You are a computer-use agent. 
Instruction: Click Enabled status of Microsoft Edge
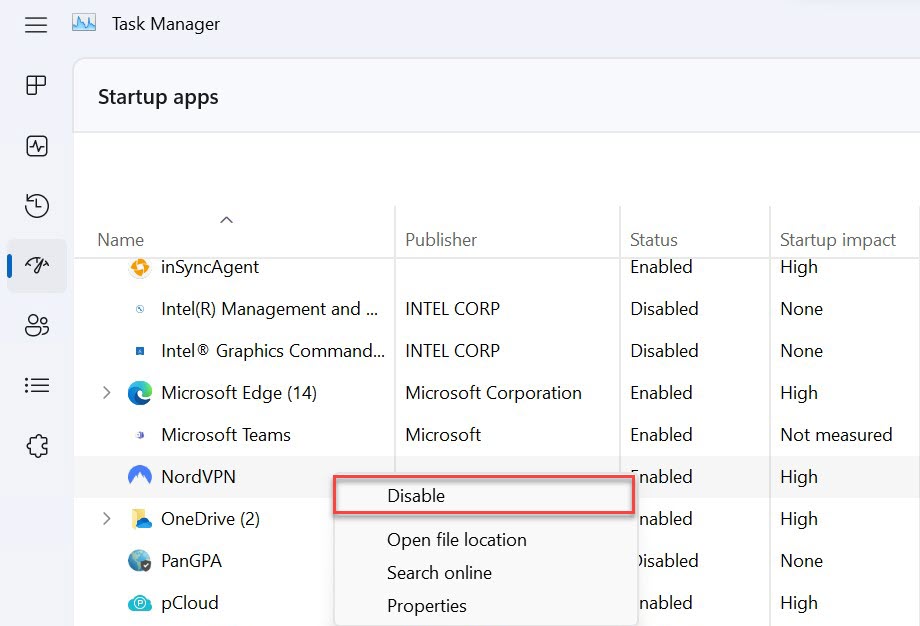661,393
